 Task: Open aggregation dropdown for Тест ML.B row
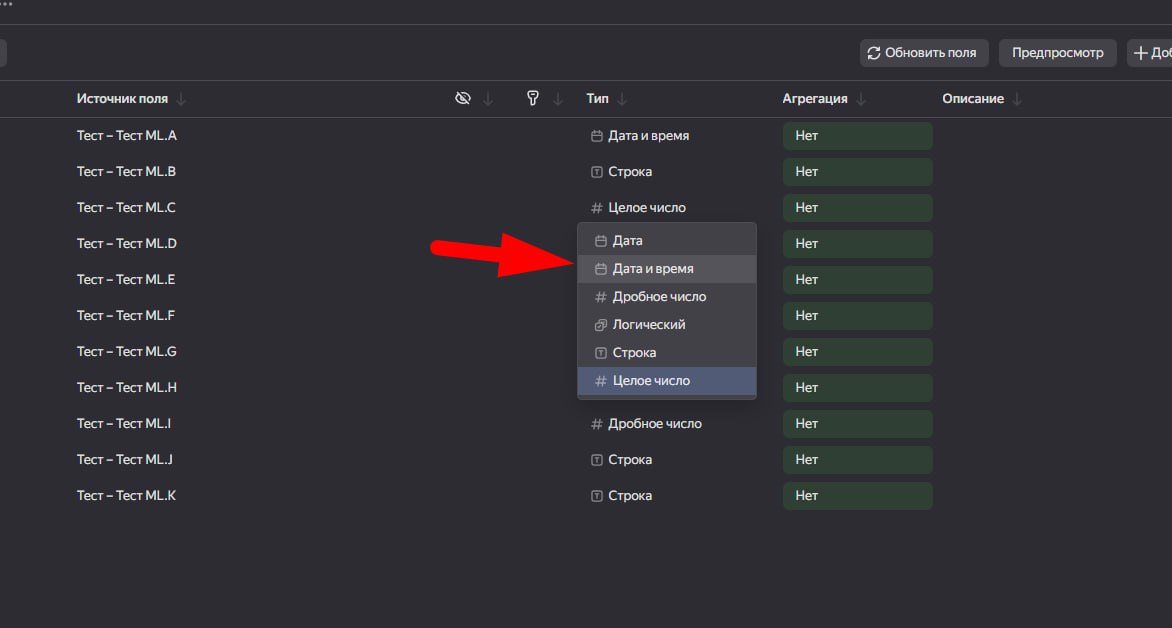[857, 172]
